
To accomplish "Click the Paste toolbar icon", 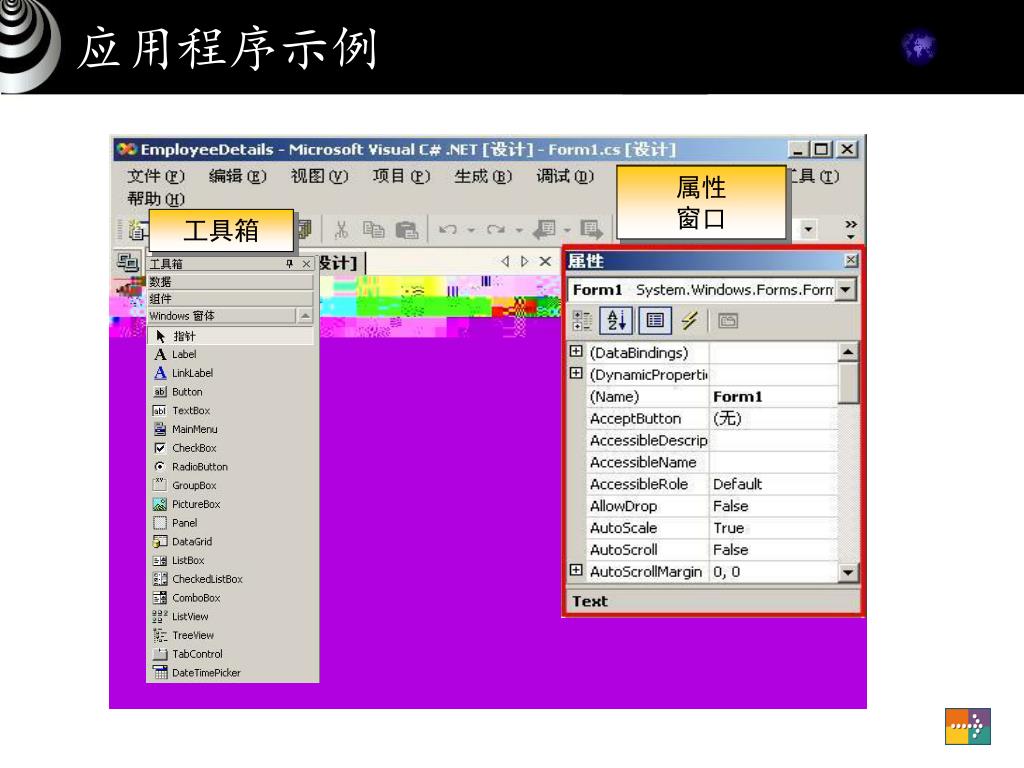I will tap(407, 229).
